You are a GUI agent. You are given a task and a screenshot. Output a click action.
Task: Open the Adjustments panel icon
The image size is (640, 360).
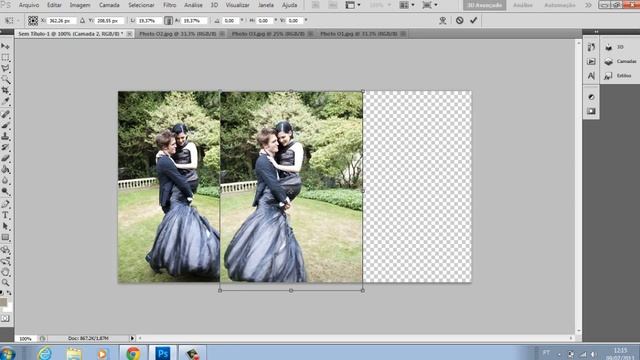[x=591, y=97]
